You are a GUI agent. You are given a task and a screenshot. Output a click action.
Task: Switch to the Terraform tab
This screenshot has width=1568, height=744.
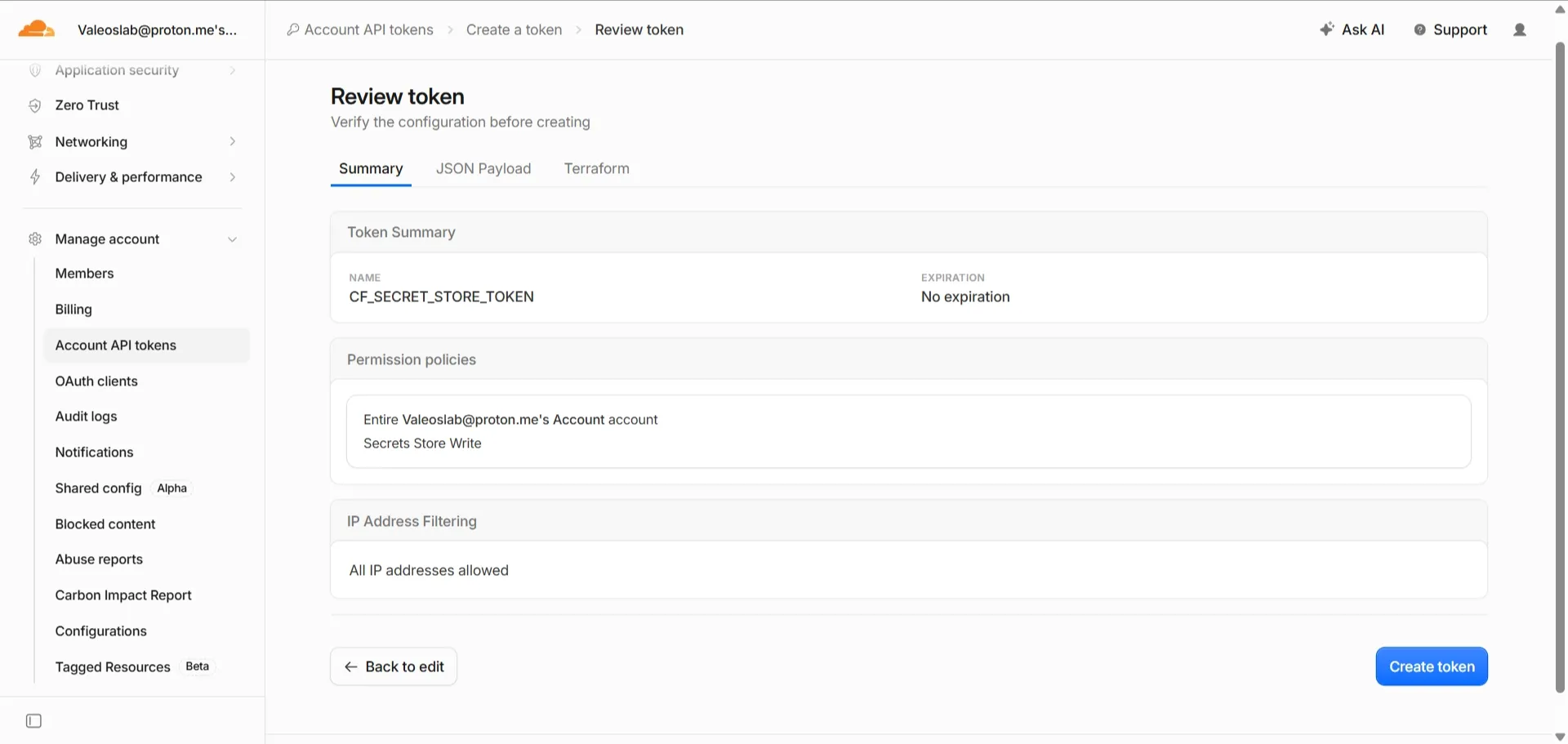(x=597, y=169)
